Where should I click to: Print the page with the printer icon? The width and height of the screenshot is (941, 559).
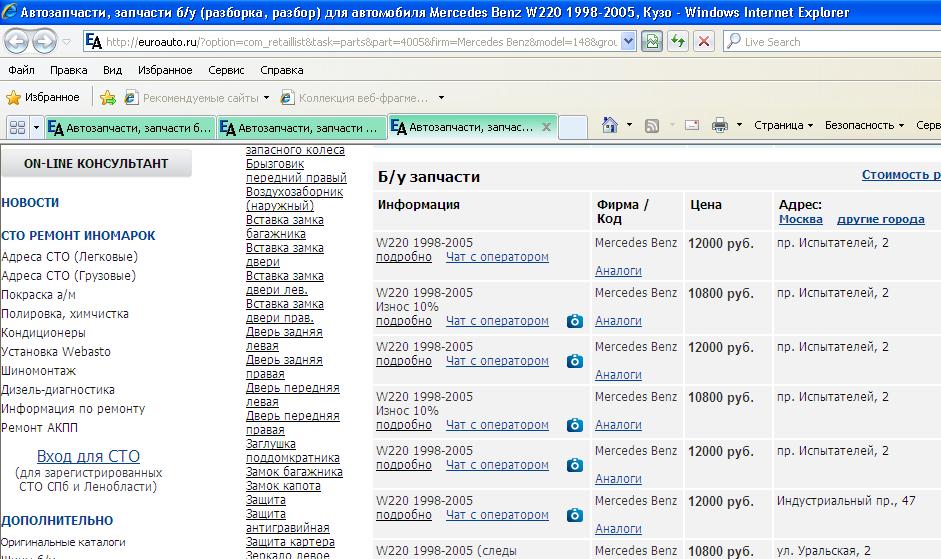pos(720,125)
